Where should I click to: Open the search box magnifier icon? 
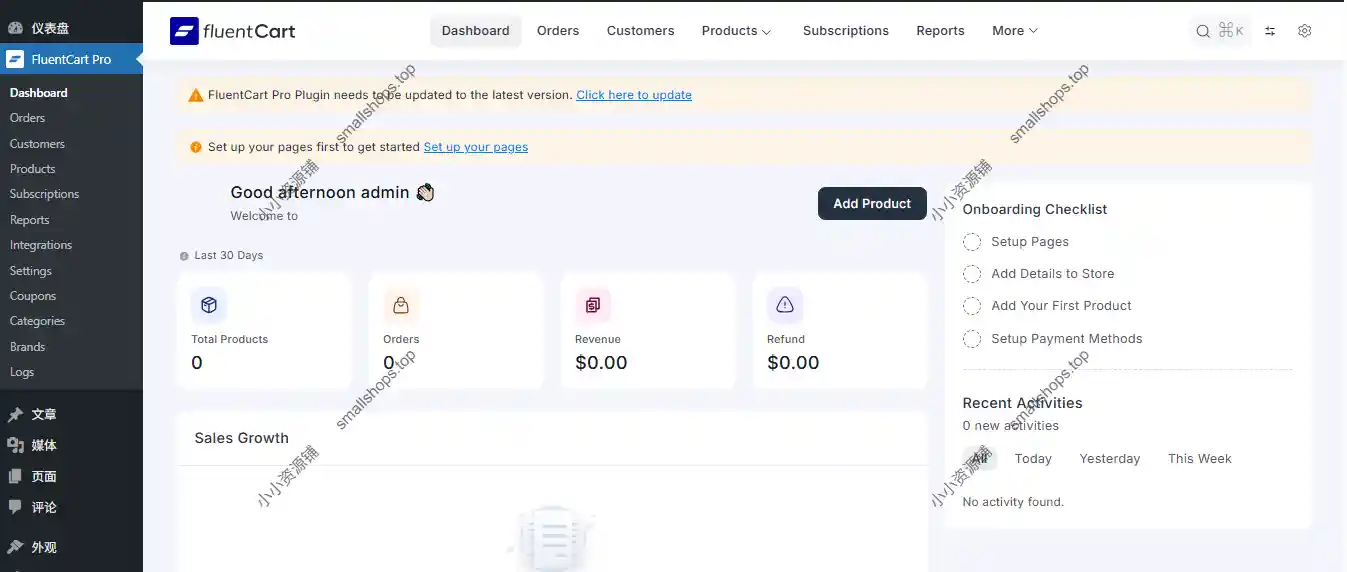pyautogui.click(x=1203, y=31)
